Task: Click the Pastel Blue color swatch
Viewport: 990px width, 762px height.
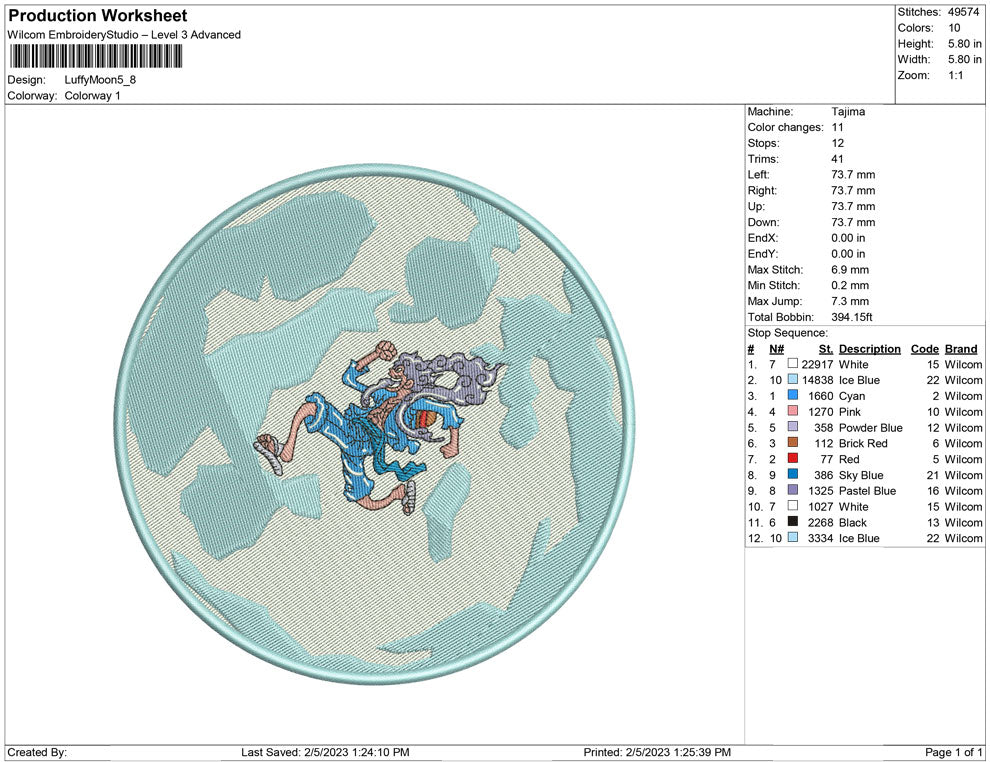Action: pos(793,491)
